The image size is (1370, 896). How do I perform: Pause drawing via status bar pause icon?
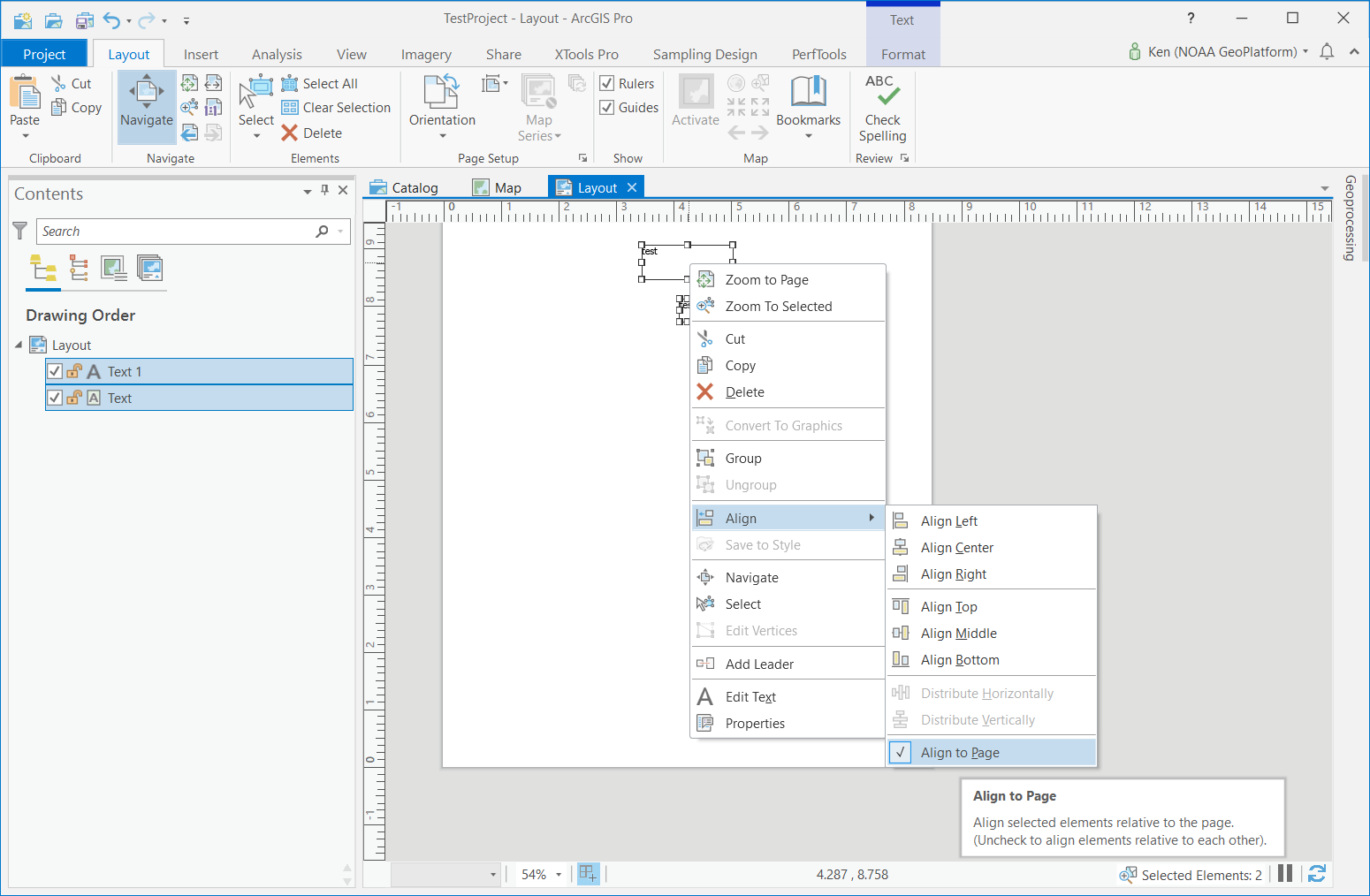coord(1285,874)
